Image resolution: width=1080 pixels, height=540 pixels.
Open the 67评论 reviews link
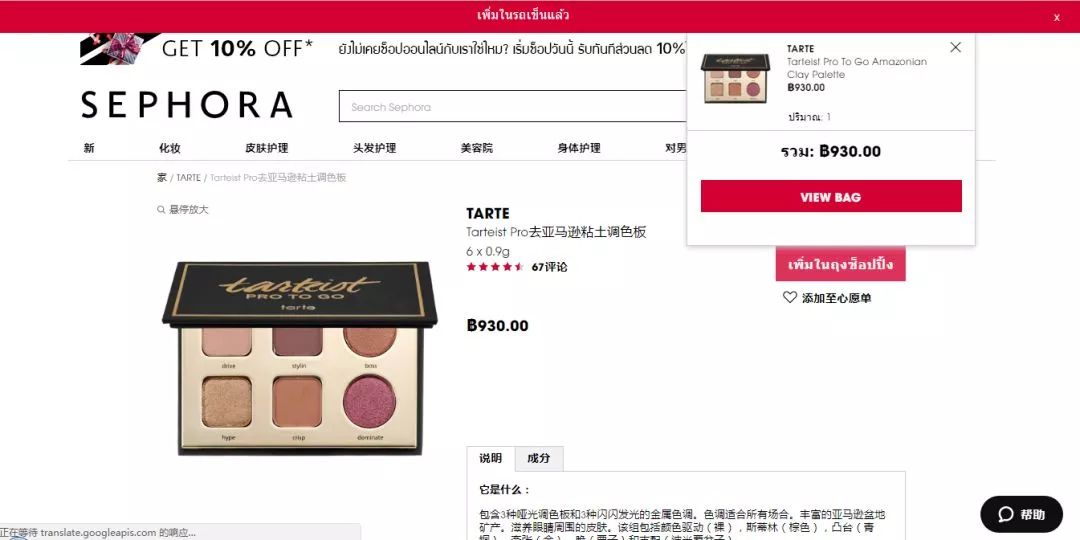click(549, 267)
